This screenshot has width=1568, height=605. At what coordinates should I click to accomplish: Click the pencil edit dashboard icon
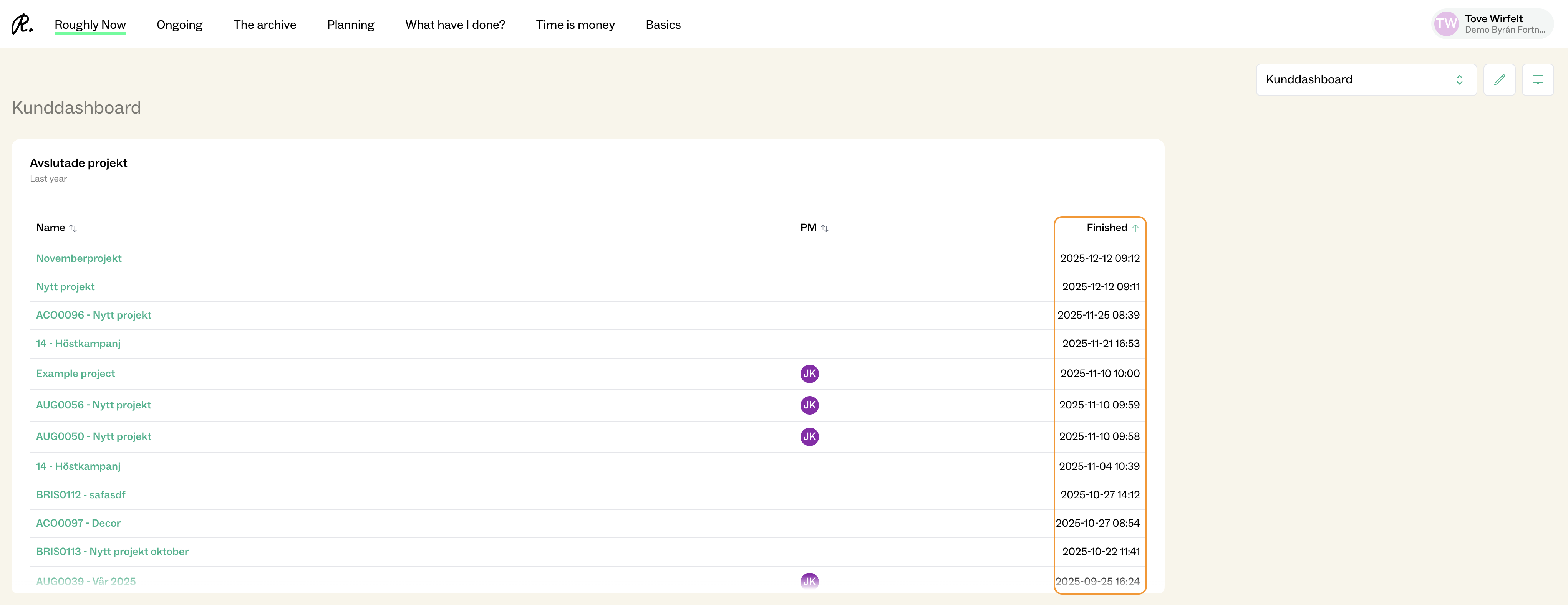[1499, 79]
